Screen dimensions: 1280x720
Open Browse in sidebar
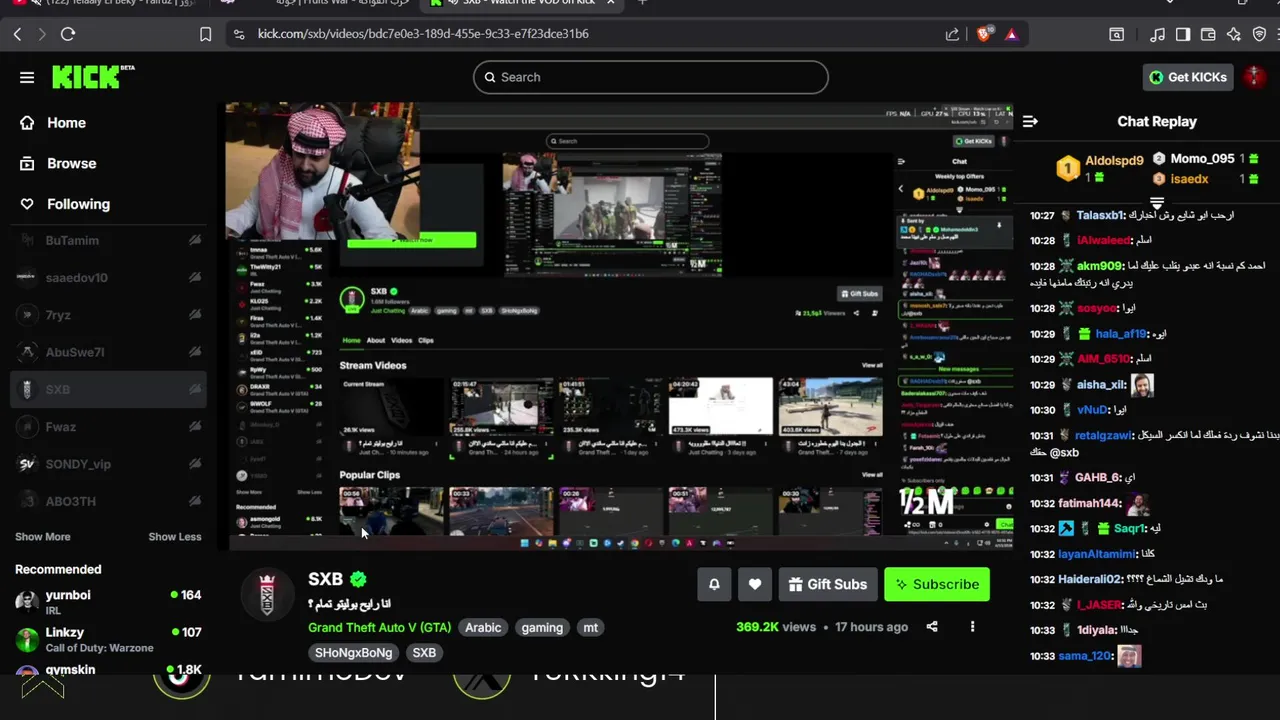tap(71, 163)
